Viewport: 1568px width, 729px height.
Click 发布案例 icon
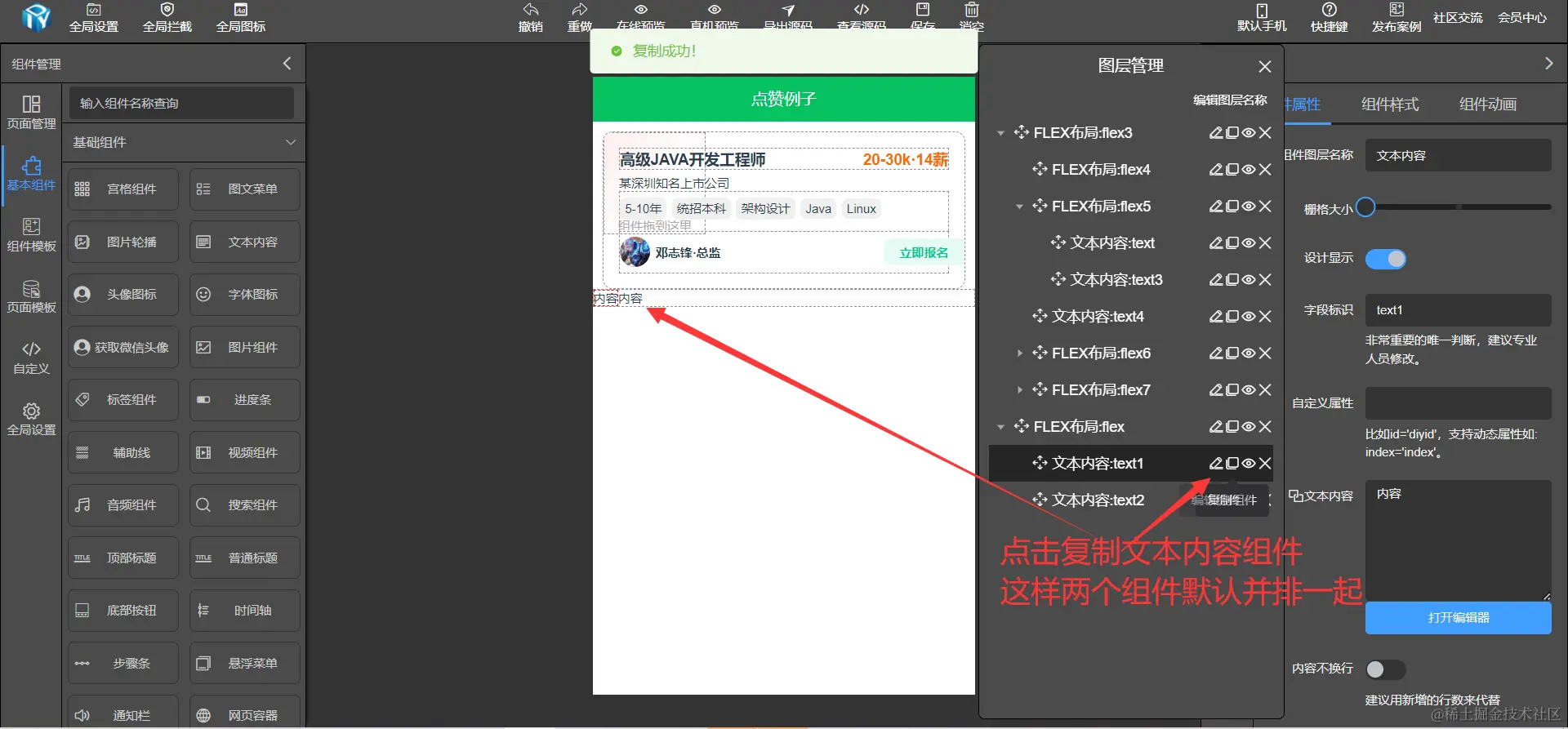1396,10
